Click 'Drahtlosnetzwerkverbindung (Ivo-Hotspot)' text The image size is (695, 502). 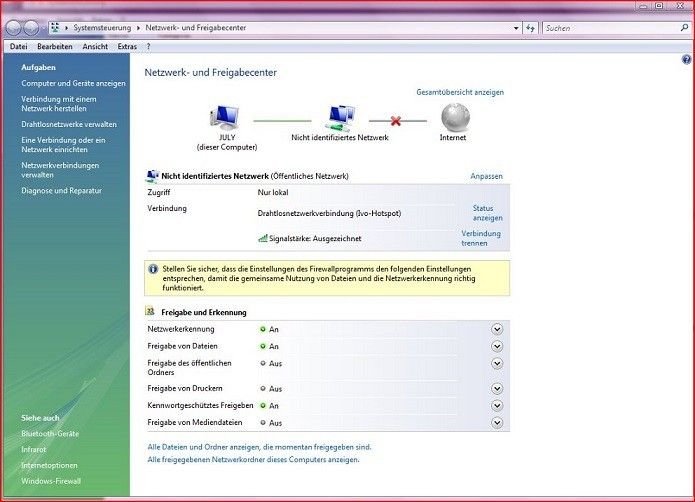(x=329, y=213)
